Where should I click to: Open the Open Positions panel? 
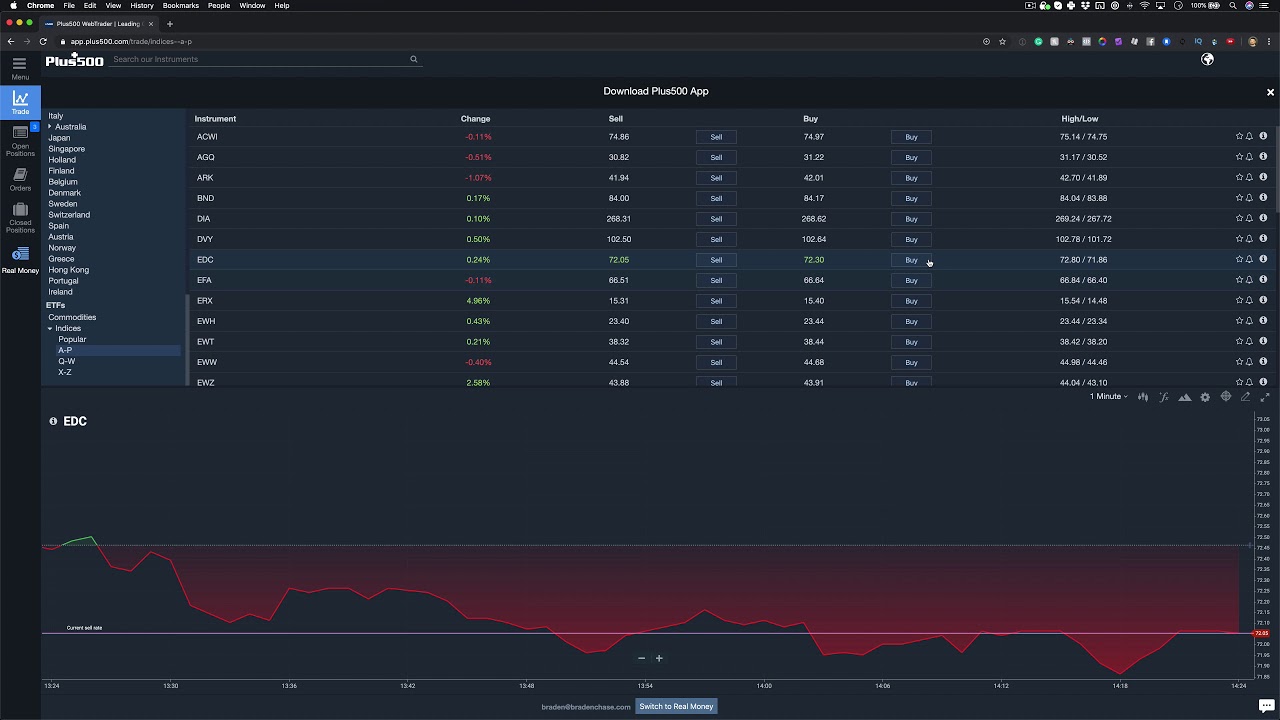click(20, 141)
